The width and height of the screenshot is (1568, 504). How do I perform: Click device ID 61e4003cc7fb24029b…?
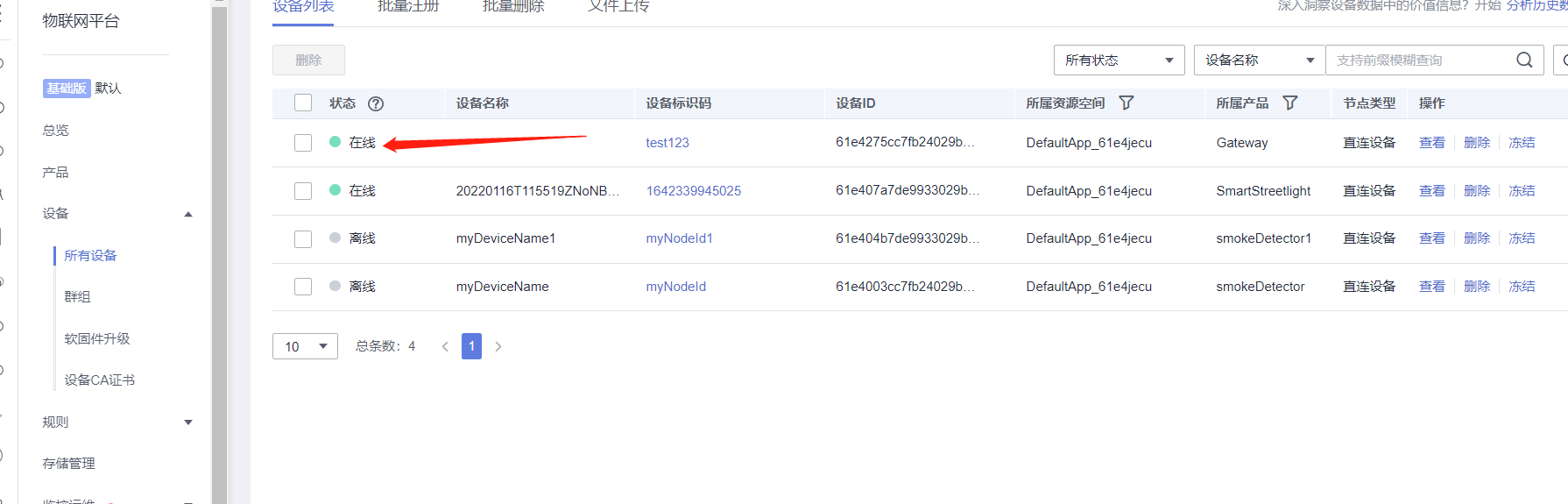pos(905,286)
